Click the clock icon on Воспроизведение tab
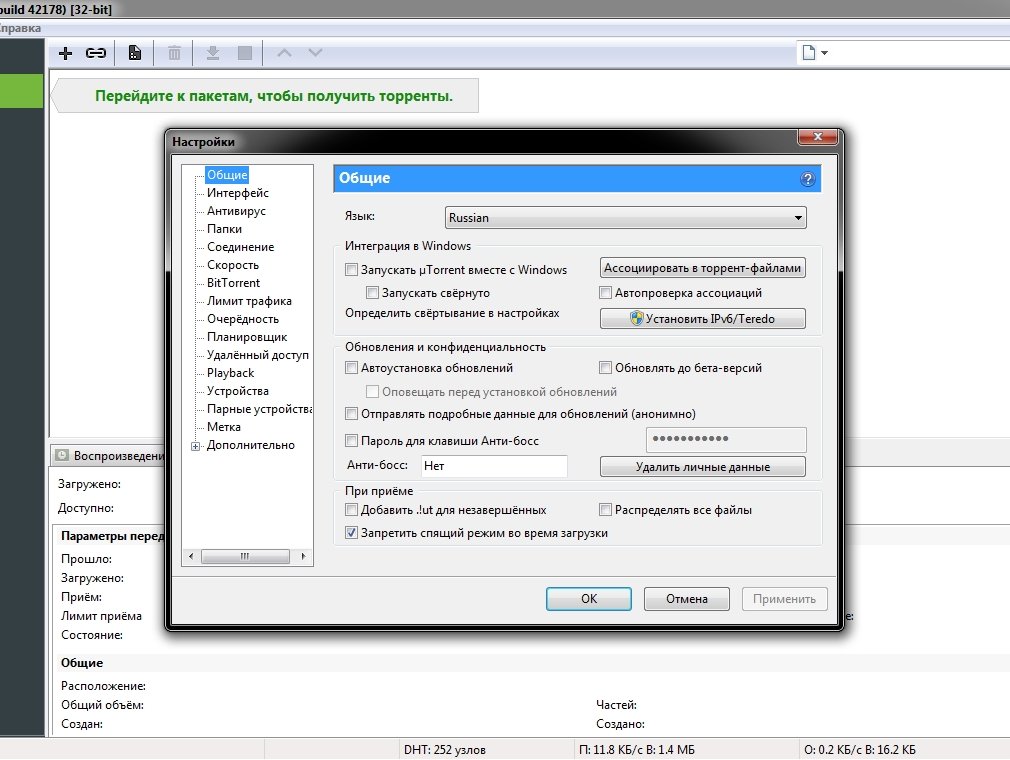 (62, 455)
